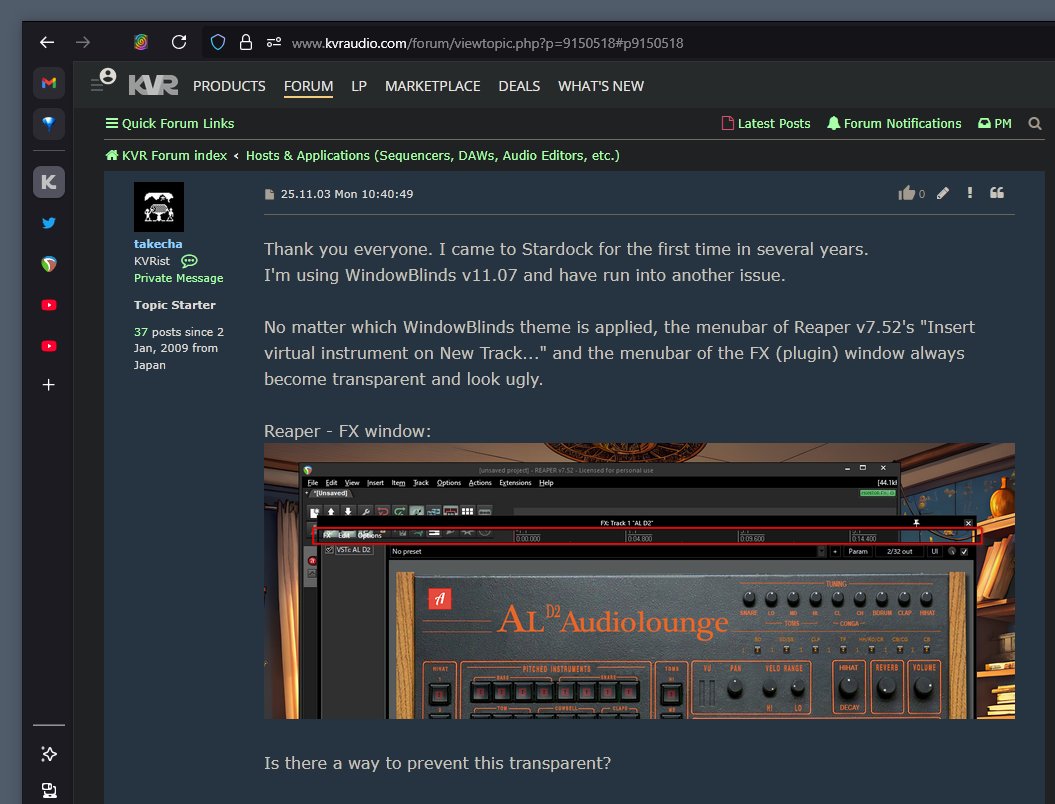
Task: Open the PRODUCTS menu
Action: [229, 86]
